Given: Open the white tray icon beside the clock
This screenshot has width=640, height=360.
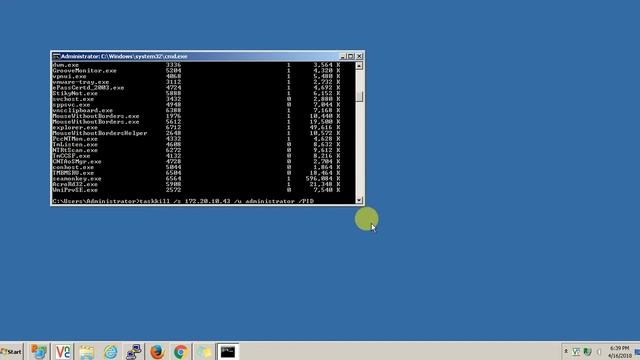Looking at the screenshot, I should pyautogui.click(x=599, y=351).
